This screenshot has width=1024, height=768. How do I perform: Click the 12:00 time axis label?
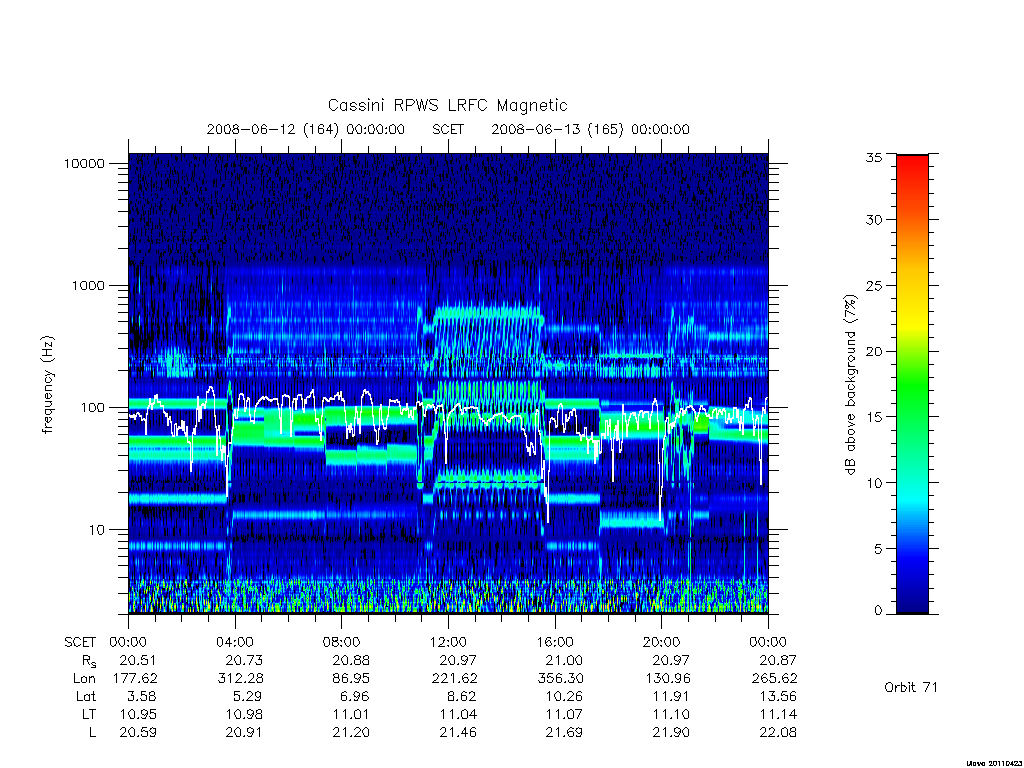tap(448, 642)
